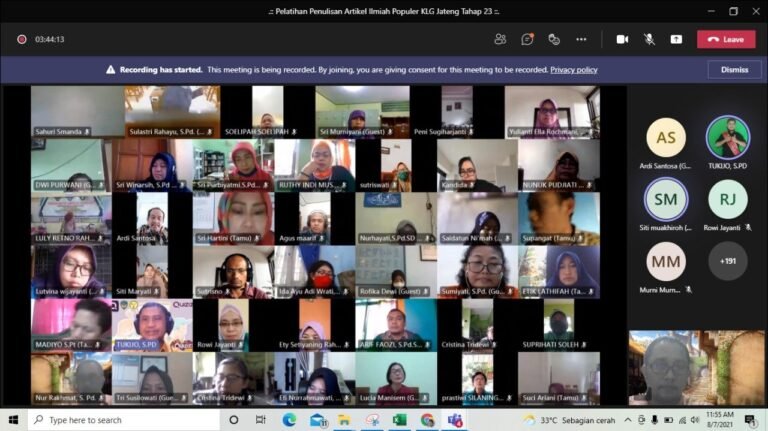Open Task View in the taskbar
Viewport: 768px width, 431px height.
tap(261, 420)
